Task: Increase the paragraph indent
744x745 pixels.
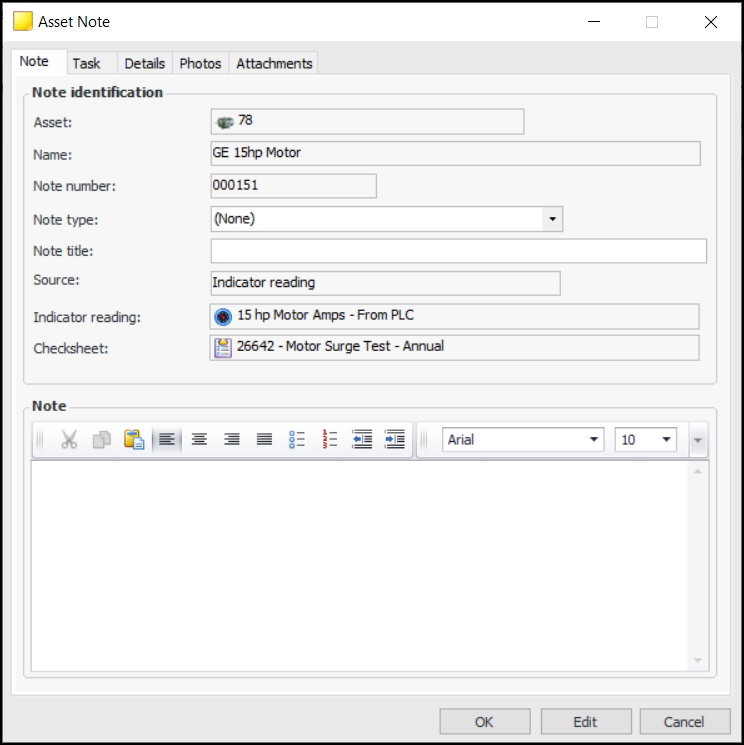Action: tap(395, 440)
